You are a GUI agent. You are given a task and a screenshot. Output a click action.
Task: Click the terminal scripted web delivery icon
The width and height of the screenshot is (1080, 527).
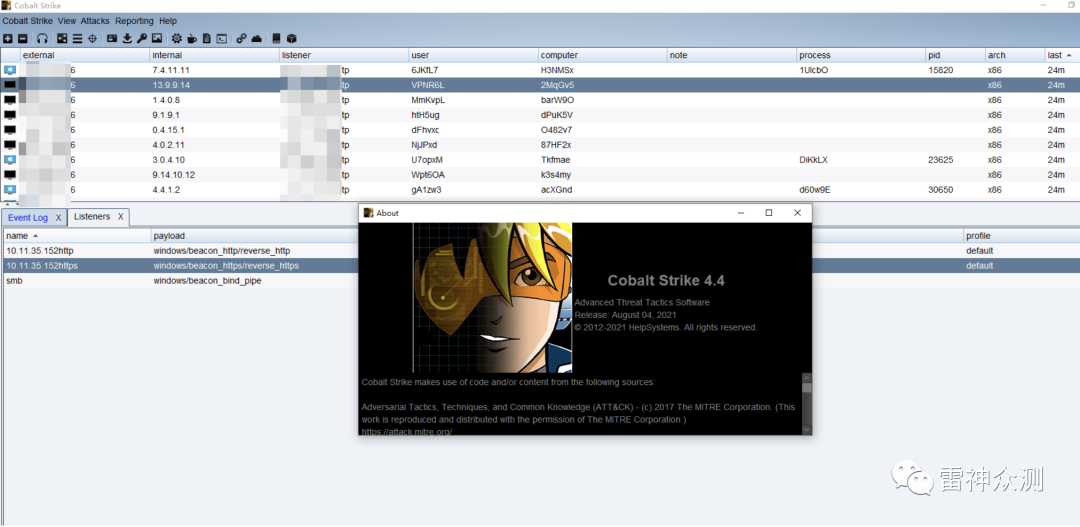point(222,39)
